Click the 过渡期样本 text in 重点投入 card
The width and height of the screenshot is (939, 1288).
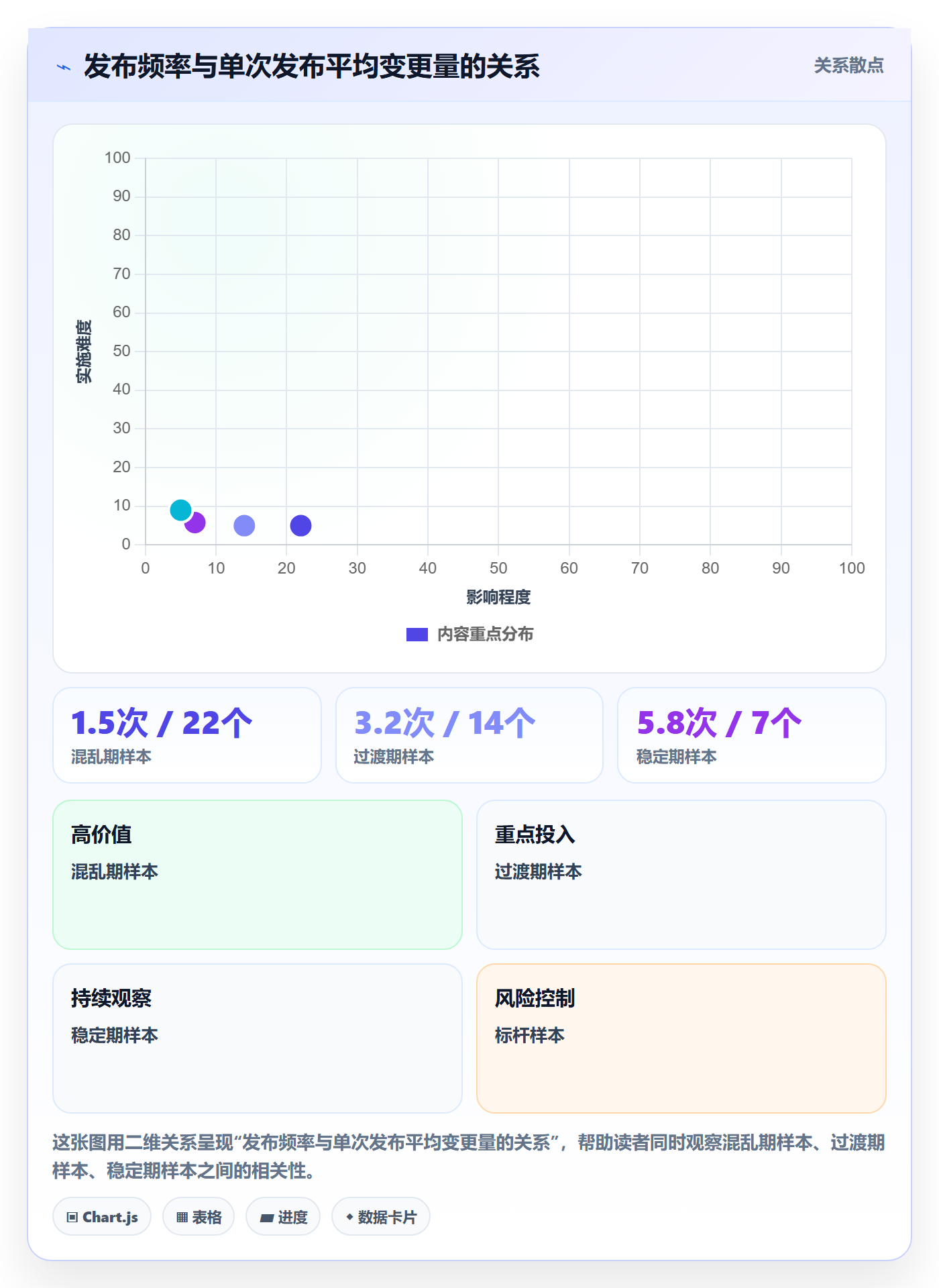pos(539,871)
